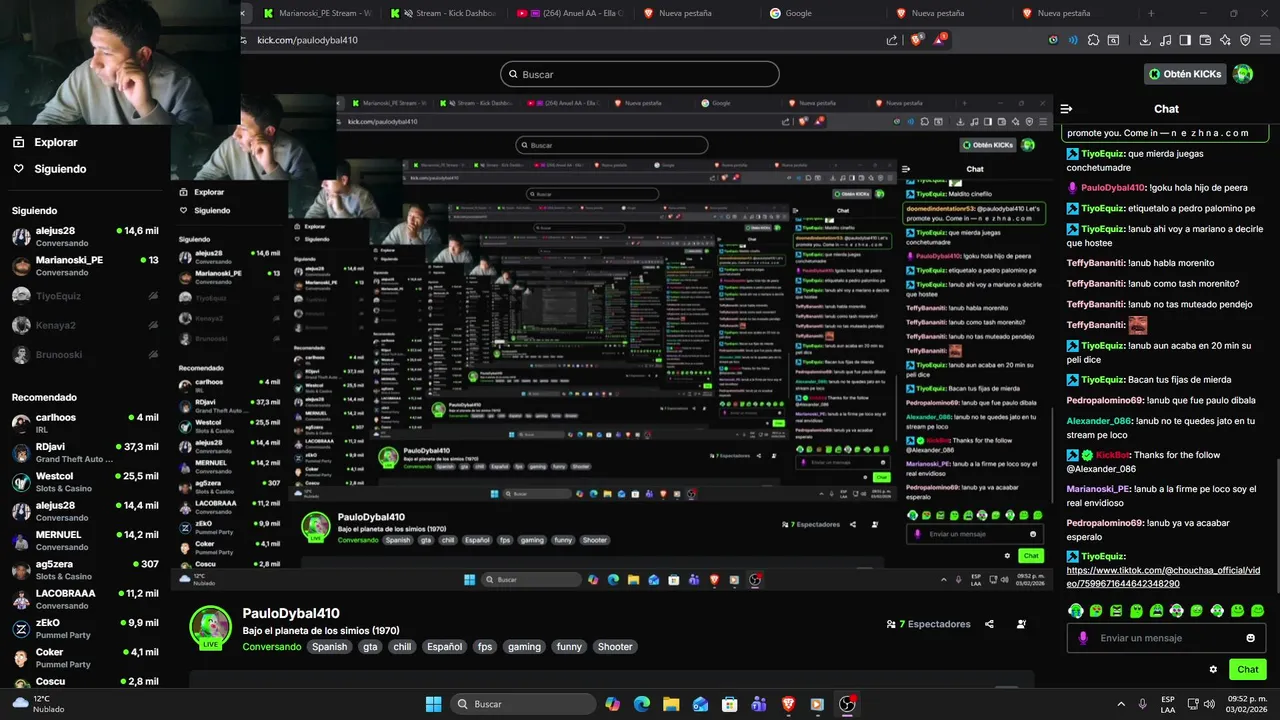
Task: Open the user avatar menu on Kick
Action: click(x=1243, y=74)
